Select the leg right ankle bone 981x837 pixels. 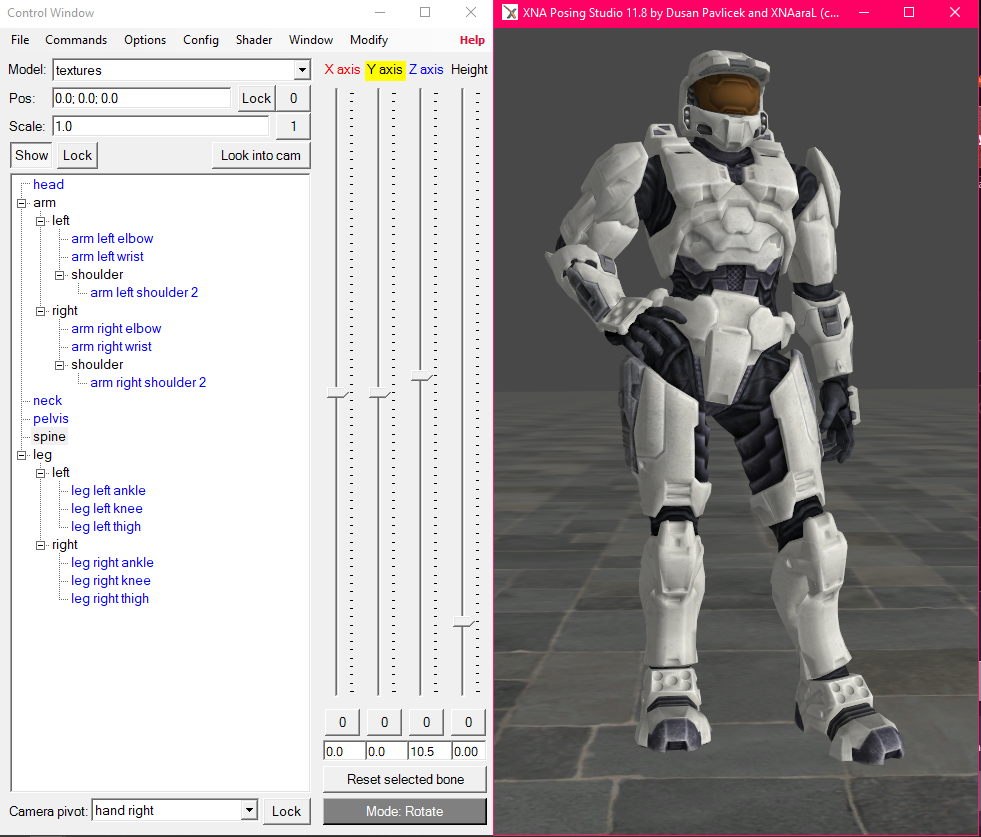pos(112,563)
